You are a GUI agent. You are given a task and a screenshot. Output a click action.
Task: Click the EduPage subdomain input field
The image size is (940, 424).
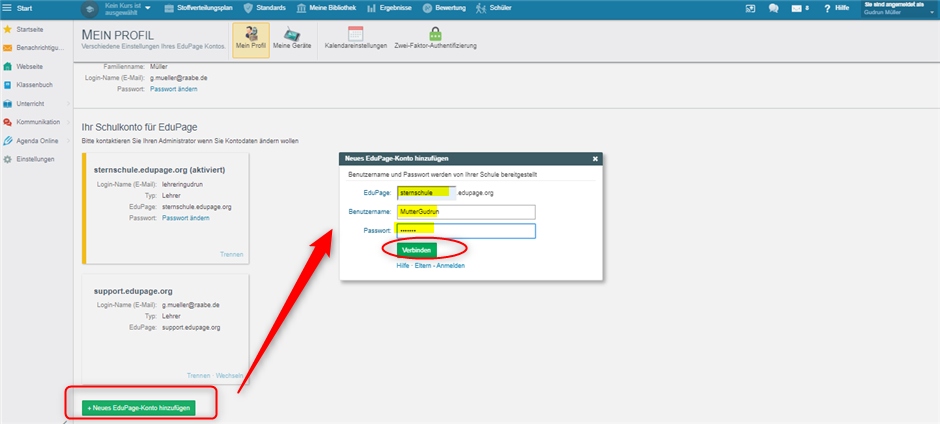tap(426, 193)
